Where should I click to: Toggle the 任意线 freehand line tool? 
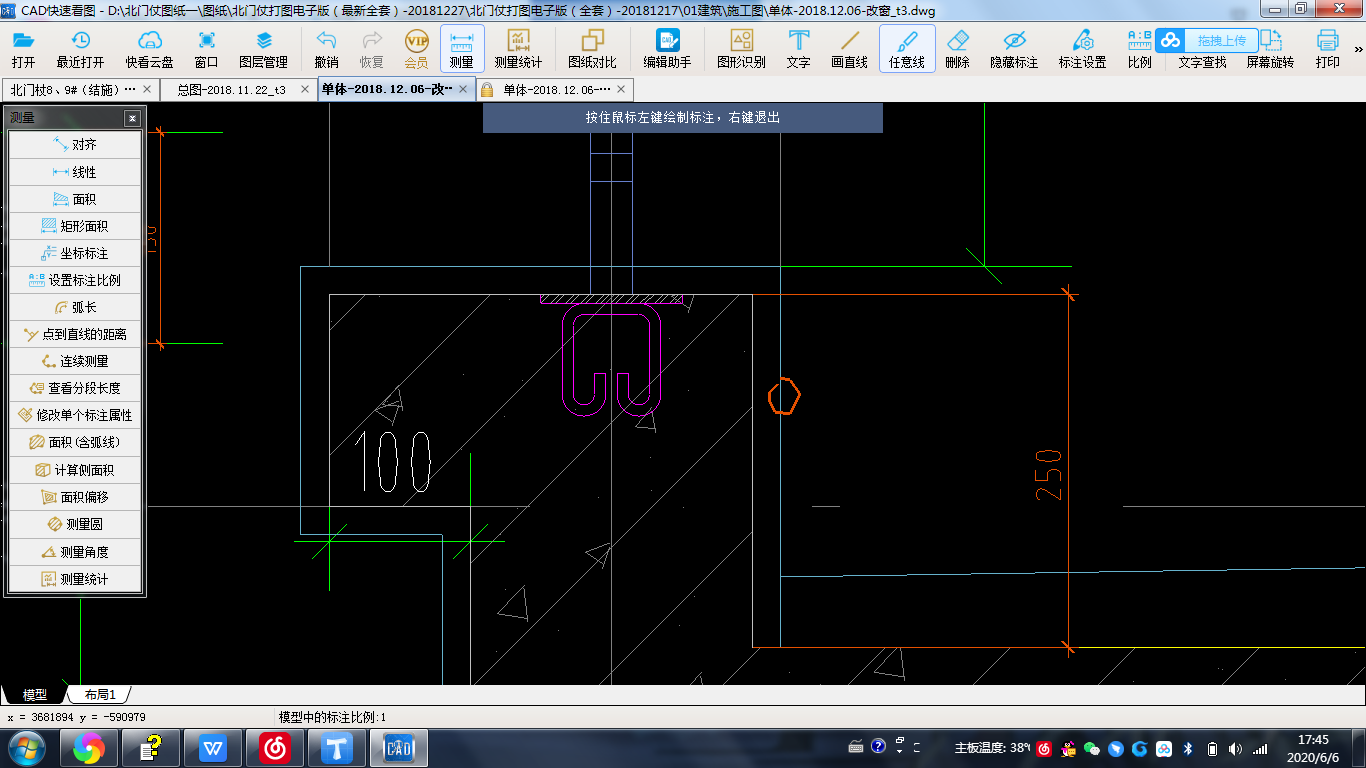click(x=907, y=48)
